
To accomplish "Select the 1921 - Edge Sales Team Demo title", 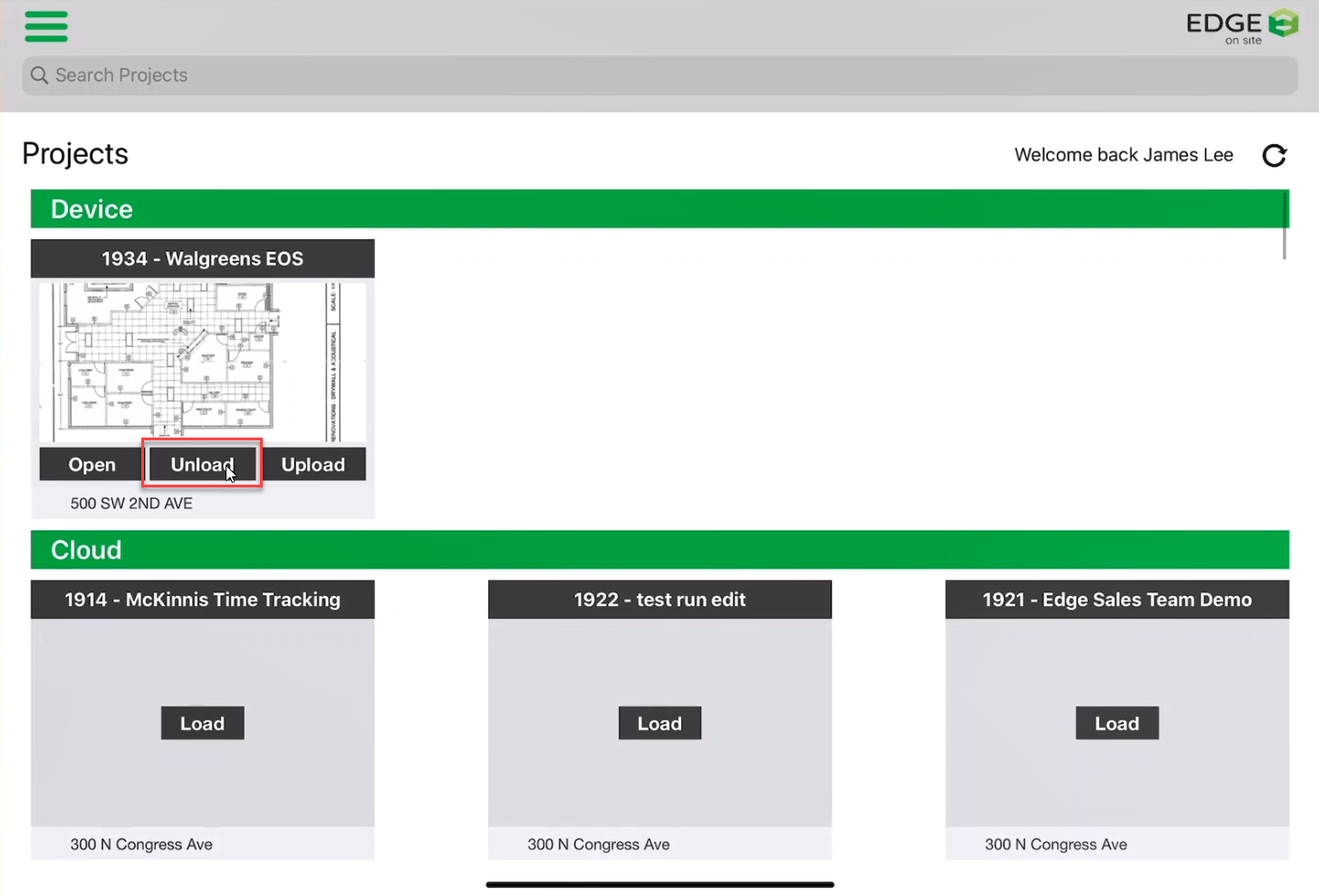I will coord(1116,600).
